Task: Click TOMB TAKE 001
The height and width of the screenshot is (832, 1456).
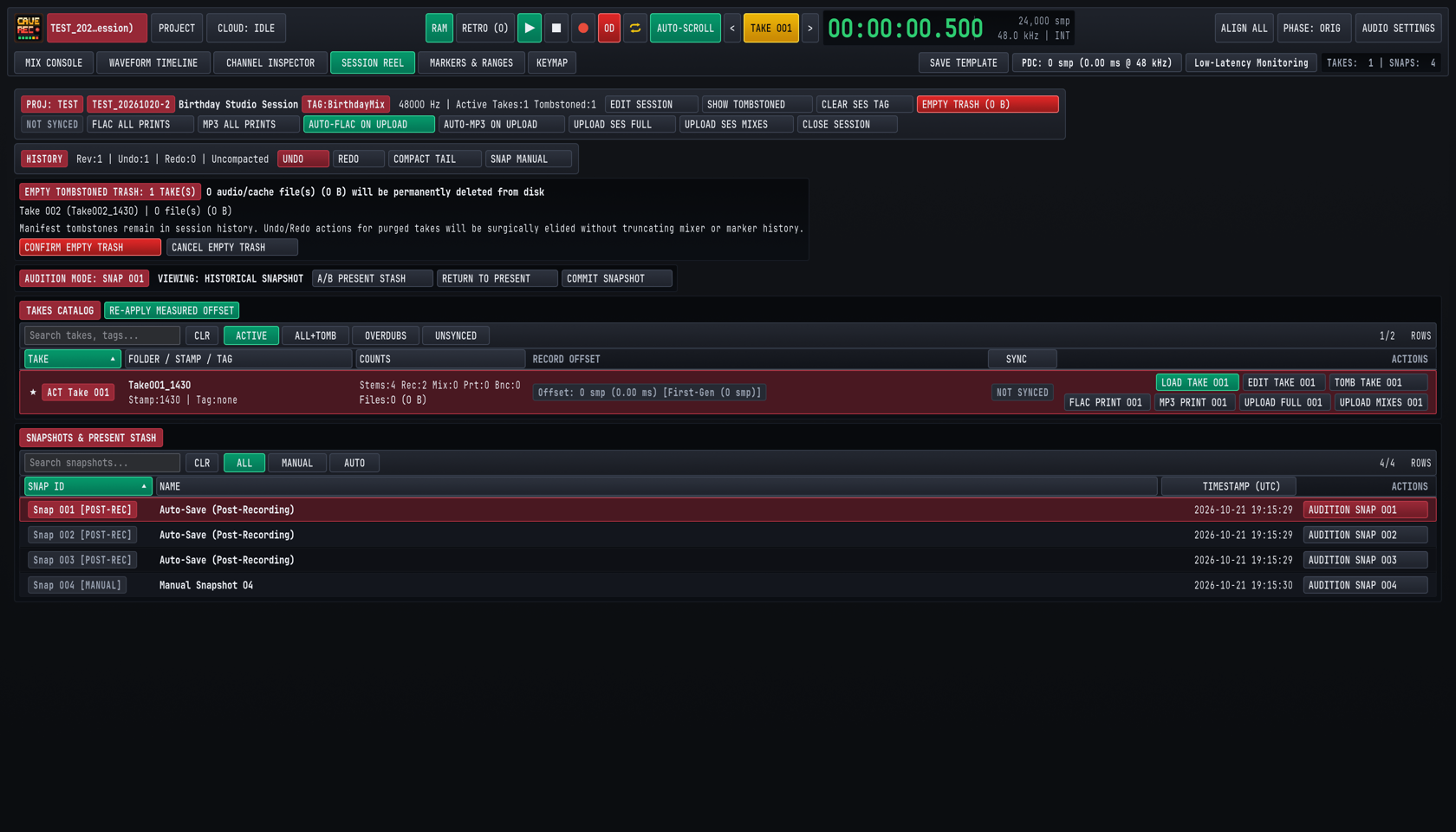Action: point(1378,382)
